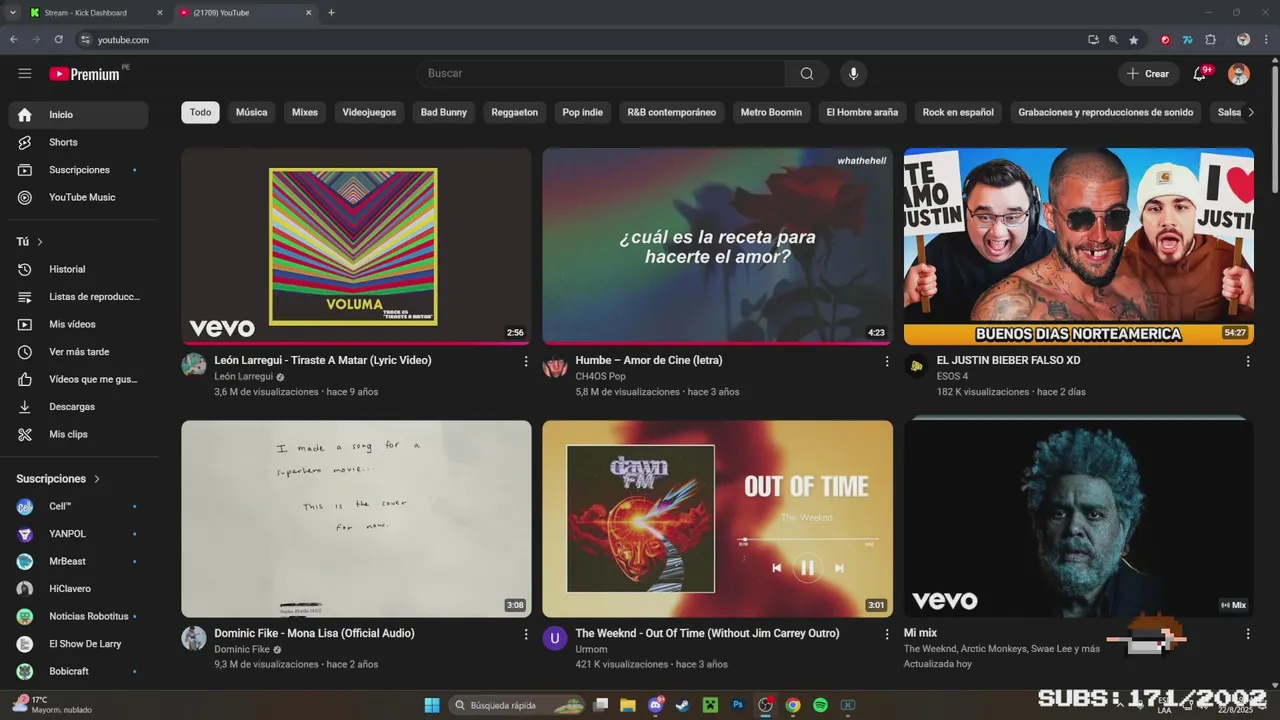This screenshot has width=1280, height=720.
Task: Open the CH4OS Pop channel link
Action: click(x=600, y=377)
